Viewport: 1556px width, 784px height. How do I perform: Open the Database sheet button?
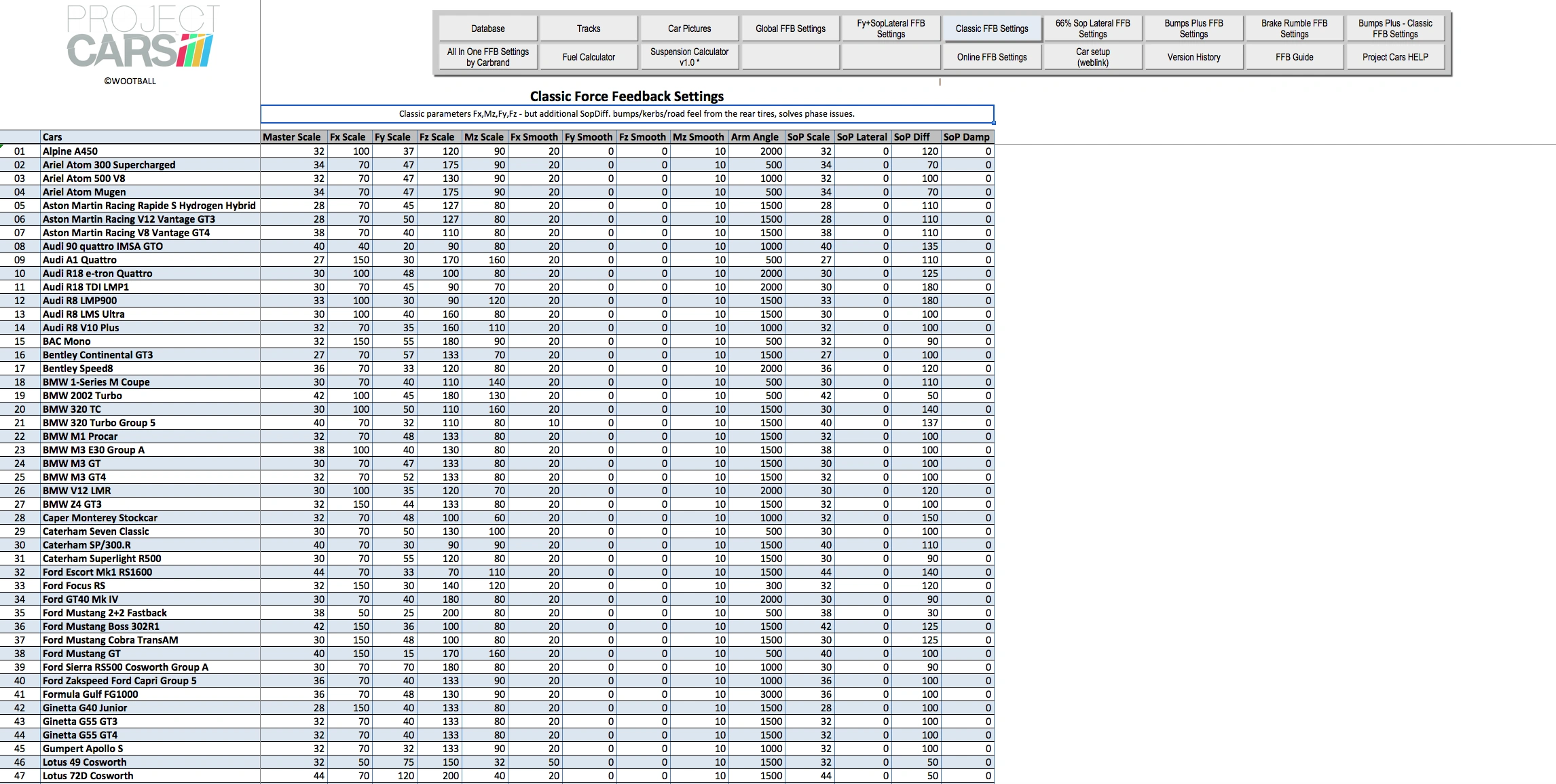(487, 29)
